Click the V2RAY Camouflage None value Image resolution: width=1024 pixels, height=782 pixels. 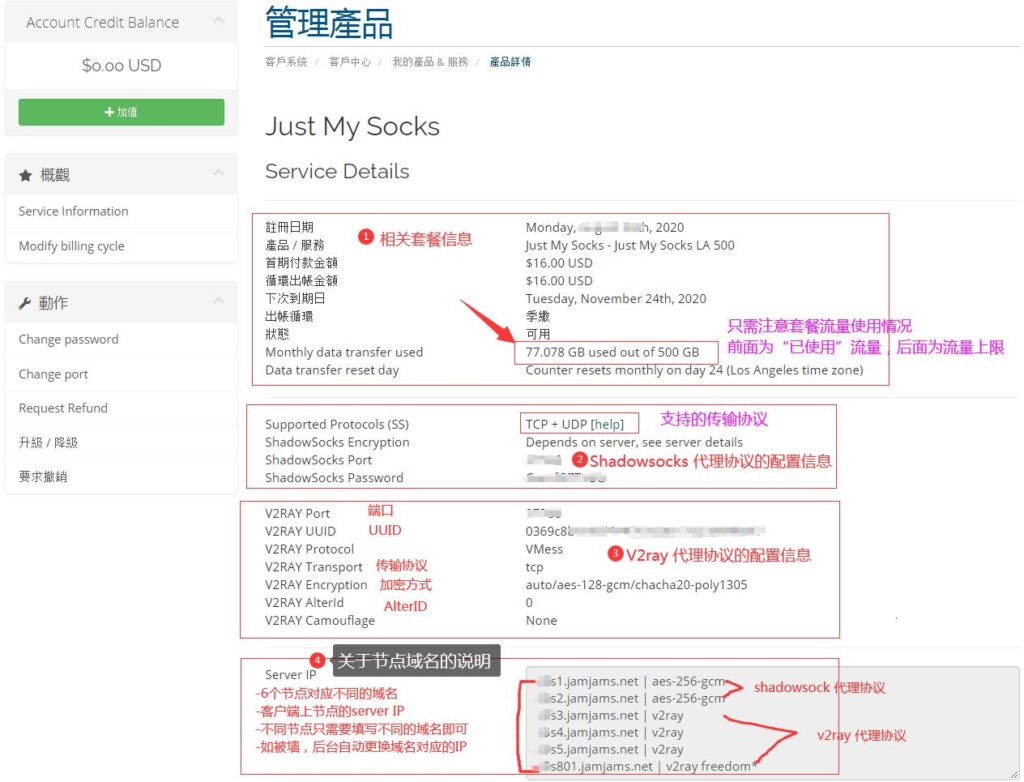pyautogui.click(x=541, y=620)
